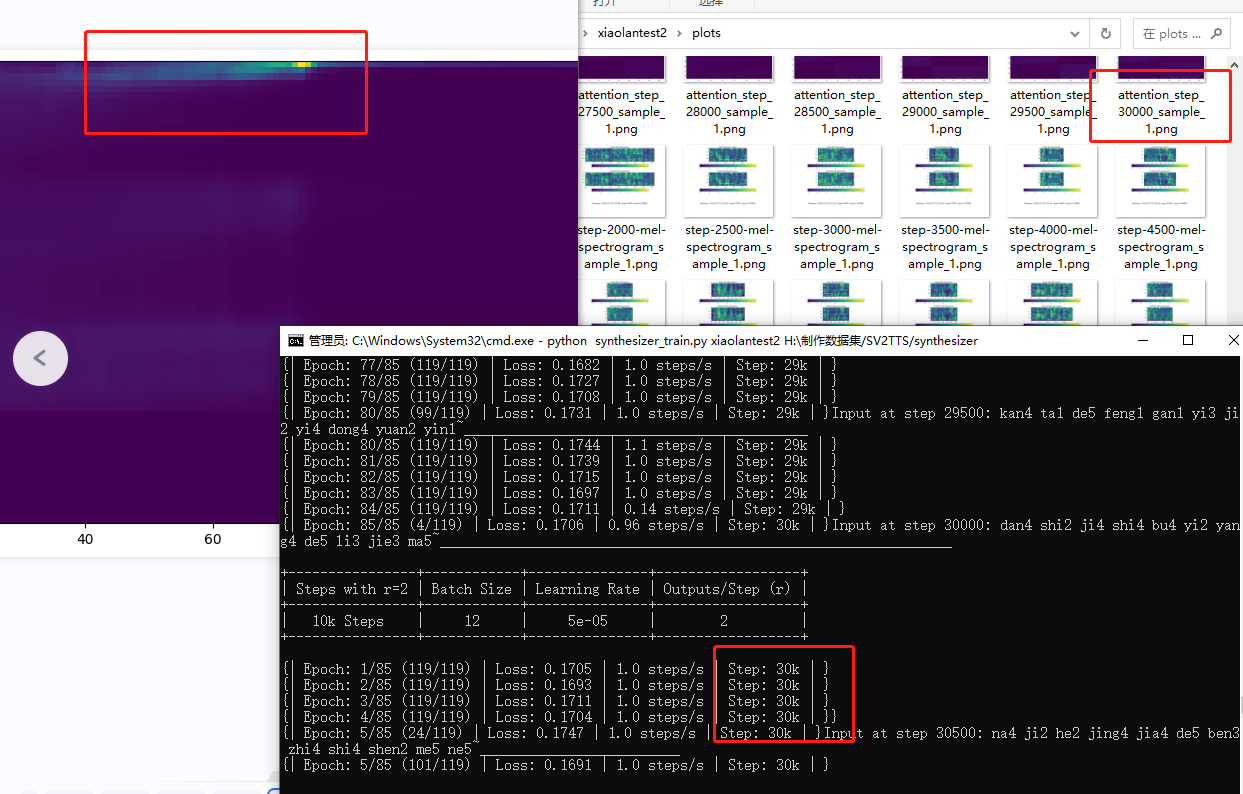The image size is (1243, 794).
Task: Select the plots breadcrumb segment
Action: click(706, 33)
